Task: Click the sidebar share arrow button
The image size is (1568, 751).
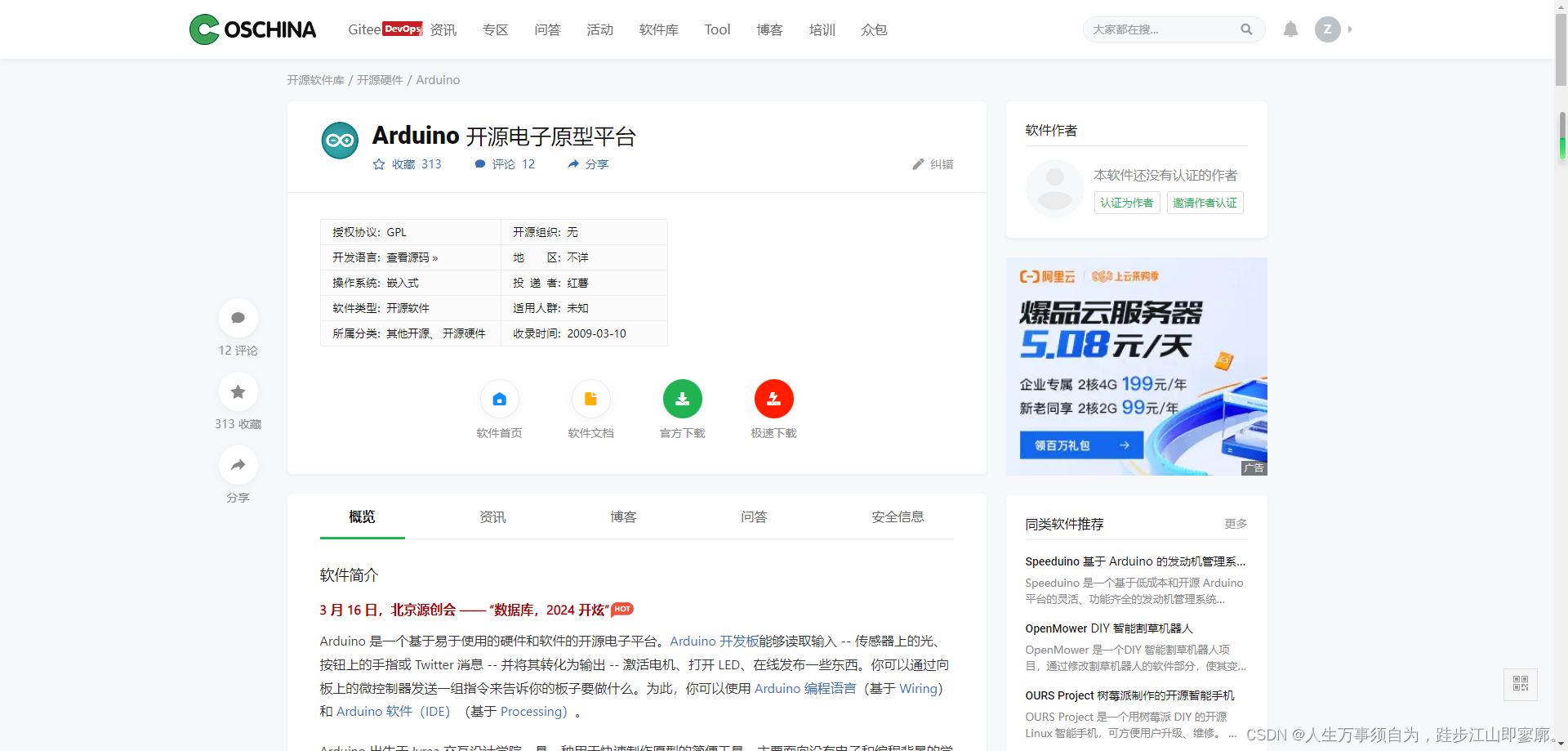Action: (x=238, y=465)
